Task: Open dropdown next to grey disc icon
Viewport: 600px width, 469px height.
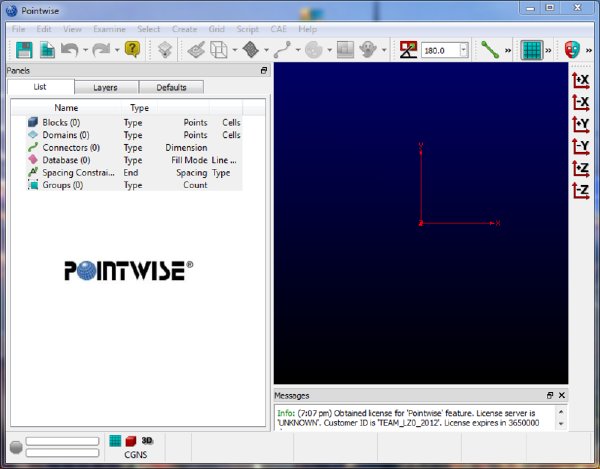Action: click(329, 50)
